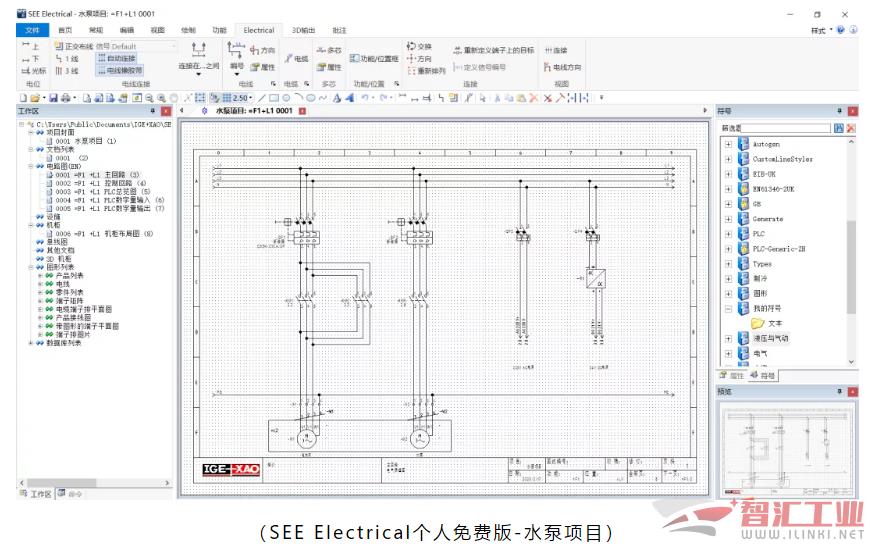Pin the 工作区 workspace panel

tap(152, 111)
